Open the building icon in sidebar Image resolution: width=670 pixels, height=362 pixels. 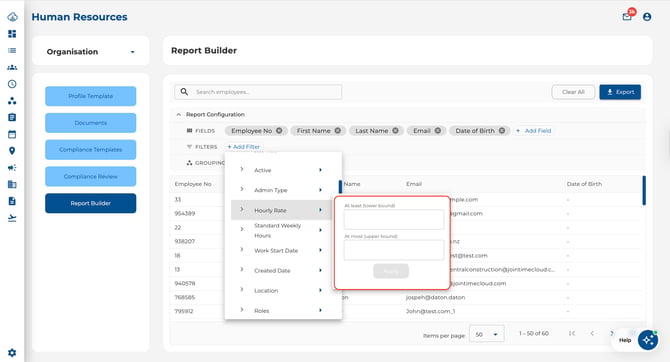coord(12,184)
